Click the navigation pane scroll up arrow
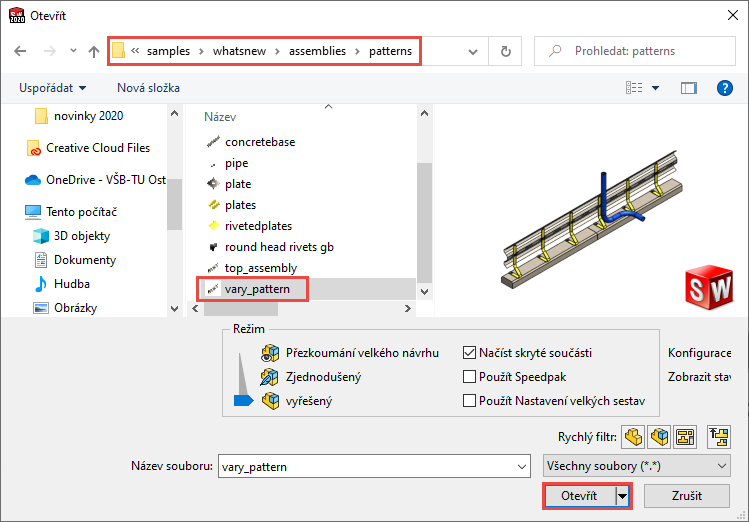Viewport: 749px width, 522px height. tap(174, 114)
